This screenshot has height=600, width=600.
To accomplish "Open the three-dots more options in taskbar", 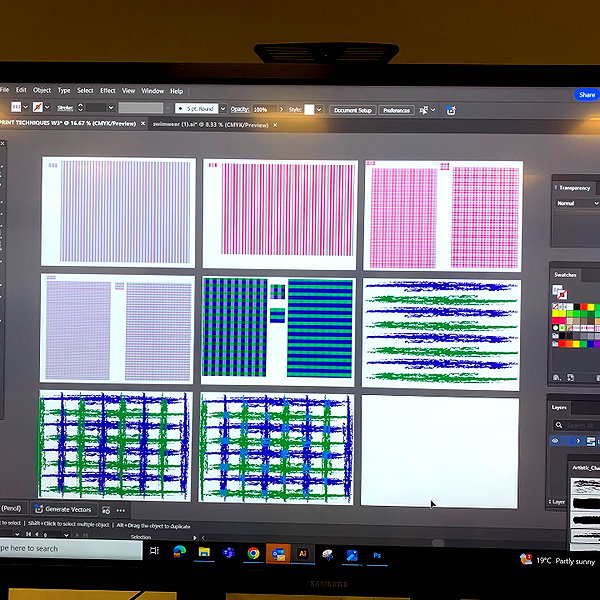I will [x=121, y=510].
